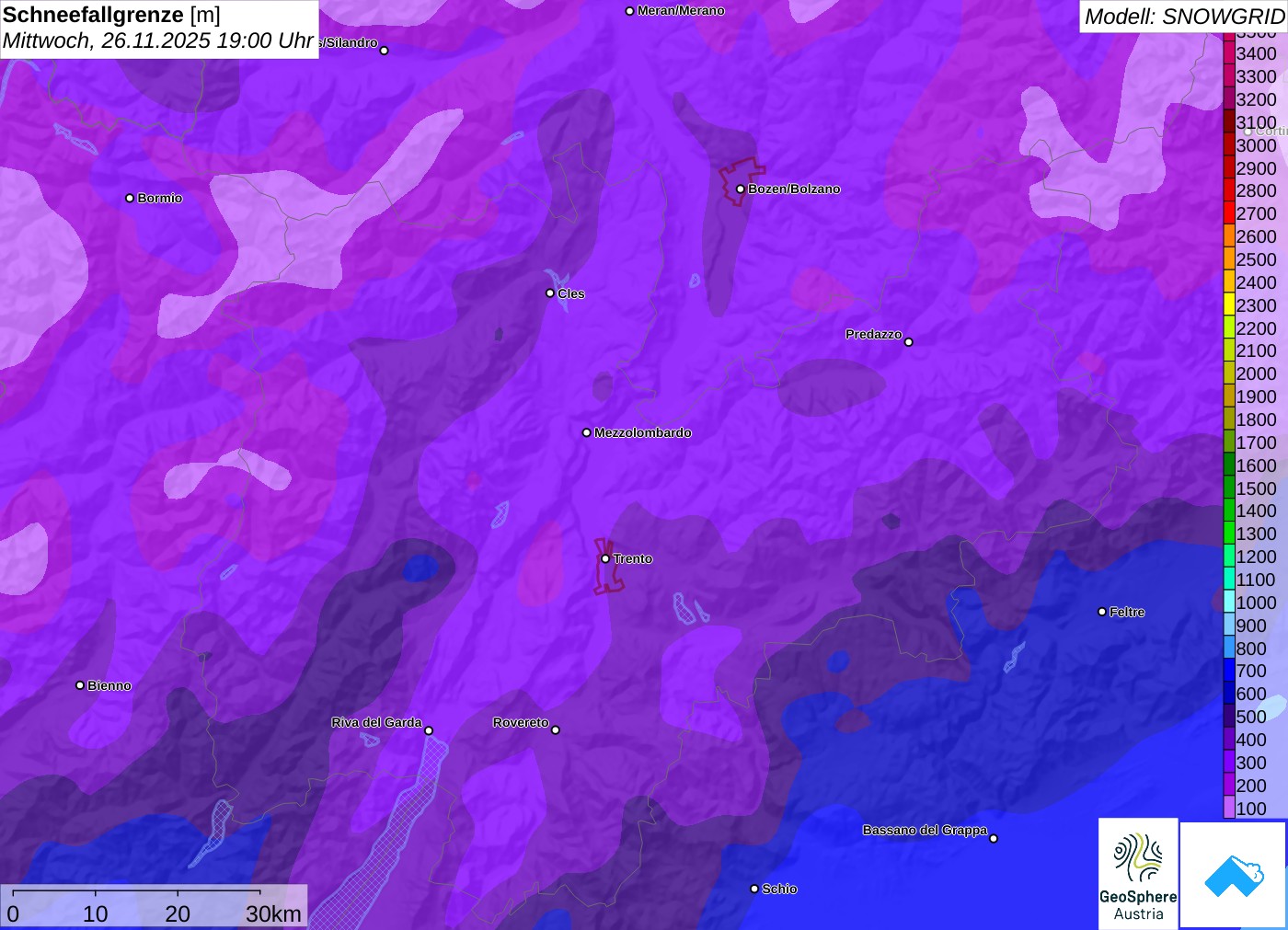Pick the 2700 m red legend swatch
The width and height of the screenshot is (1288, 930).
click(x=1229, y=213)
